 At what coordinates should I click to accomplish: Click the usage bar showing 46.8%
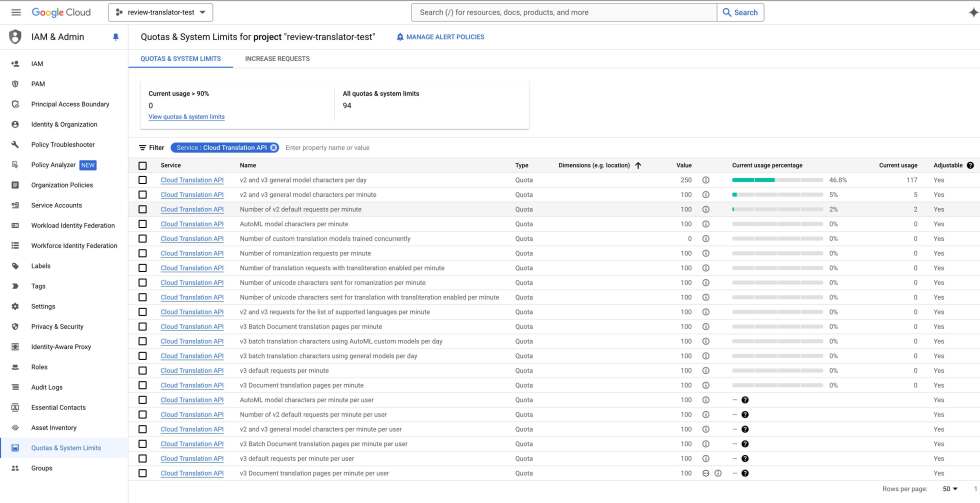point(775,180)
